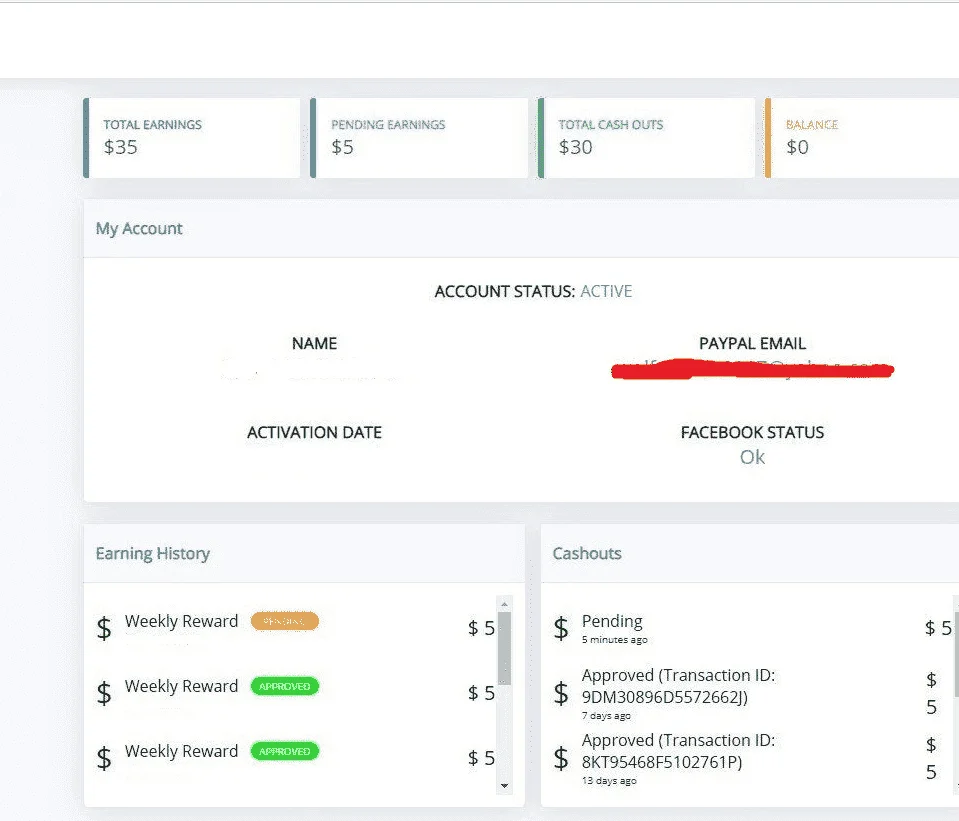Open the Total Earnings $35 card
The image size is (959, 821).
[192, 138]
